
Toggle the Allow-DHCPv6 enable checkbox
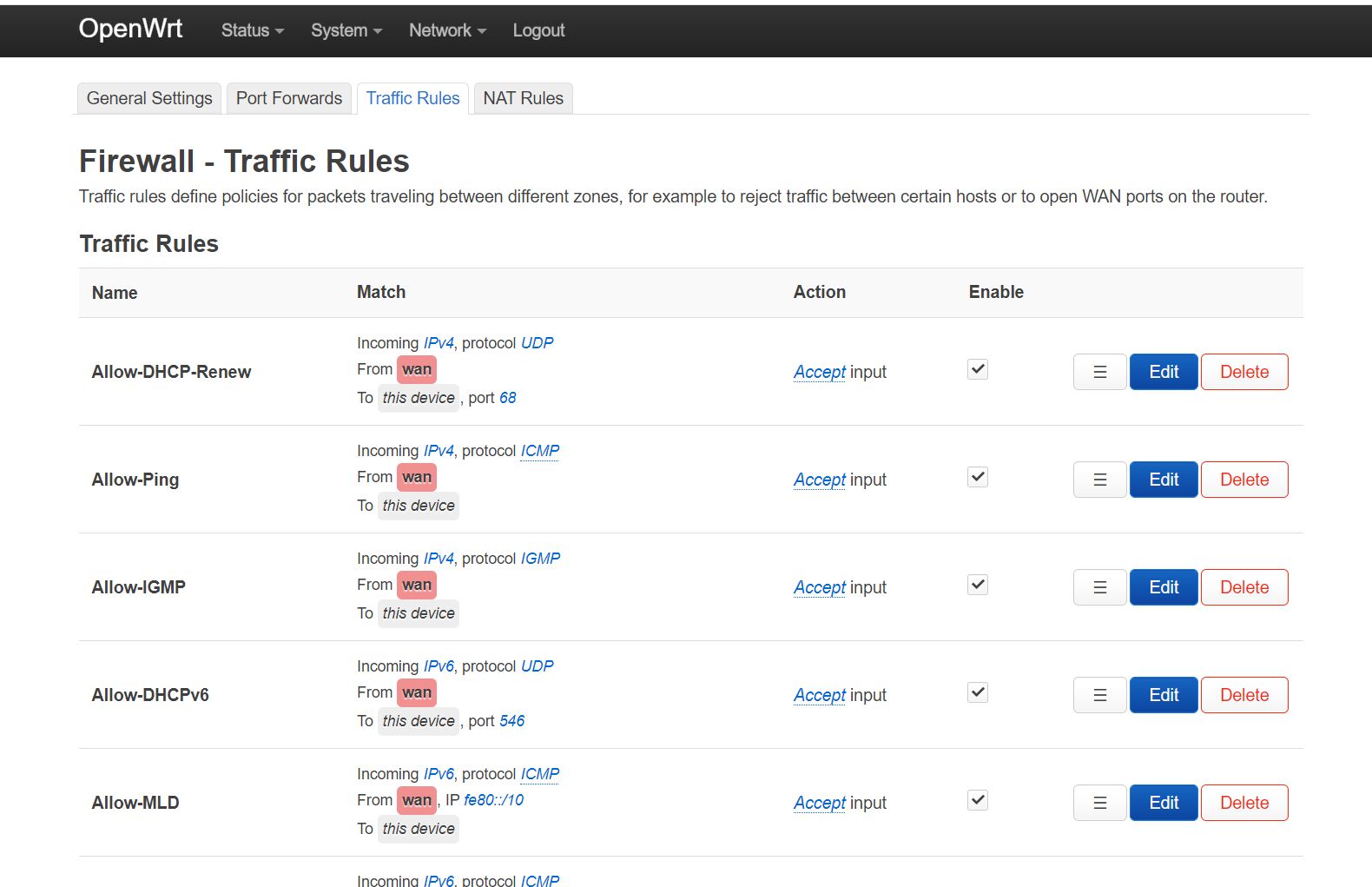click(978, 692)
